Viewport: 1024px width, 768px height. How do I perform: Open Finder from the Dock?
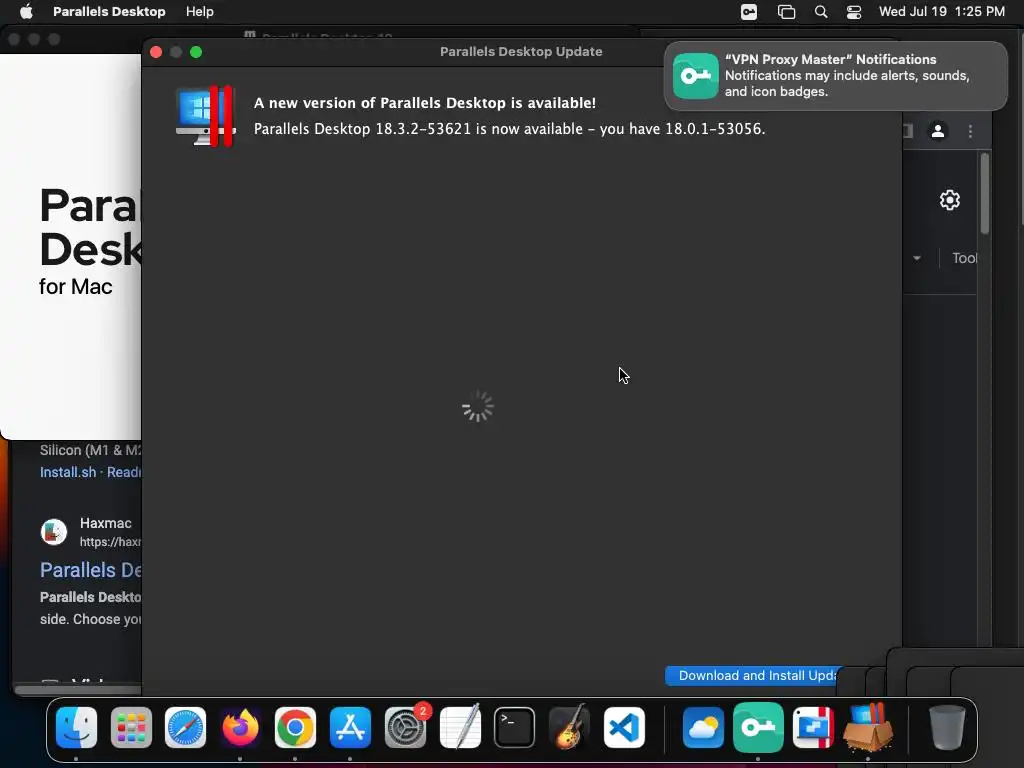(x=76, y=728)
